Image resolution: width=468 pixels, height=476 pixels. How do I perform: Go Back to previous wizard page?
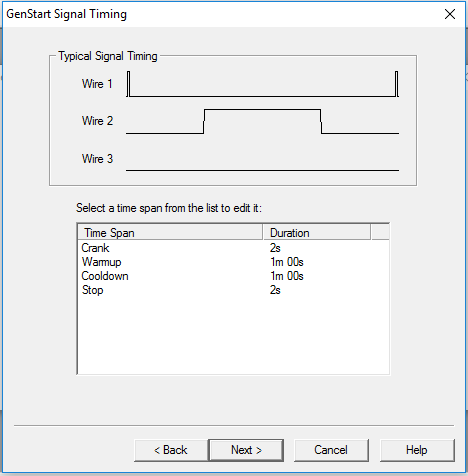171,450
